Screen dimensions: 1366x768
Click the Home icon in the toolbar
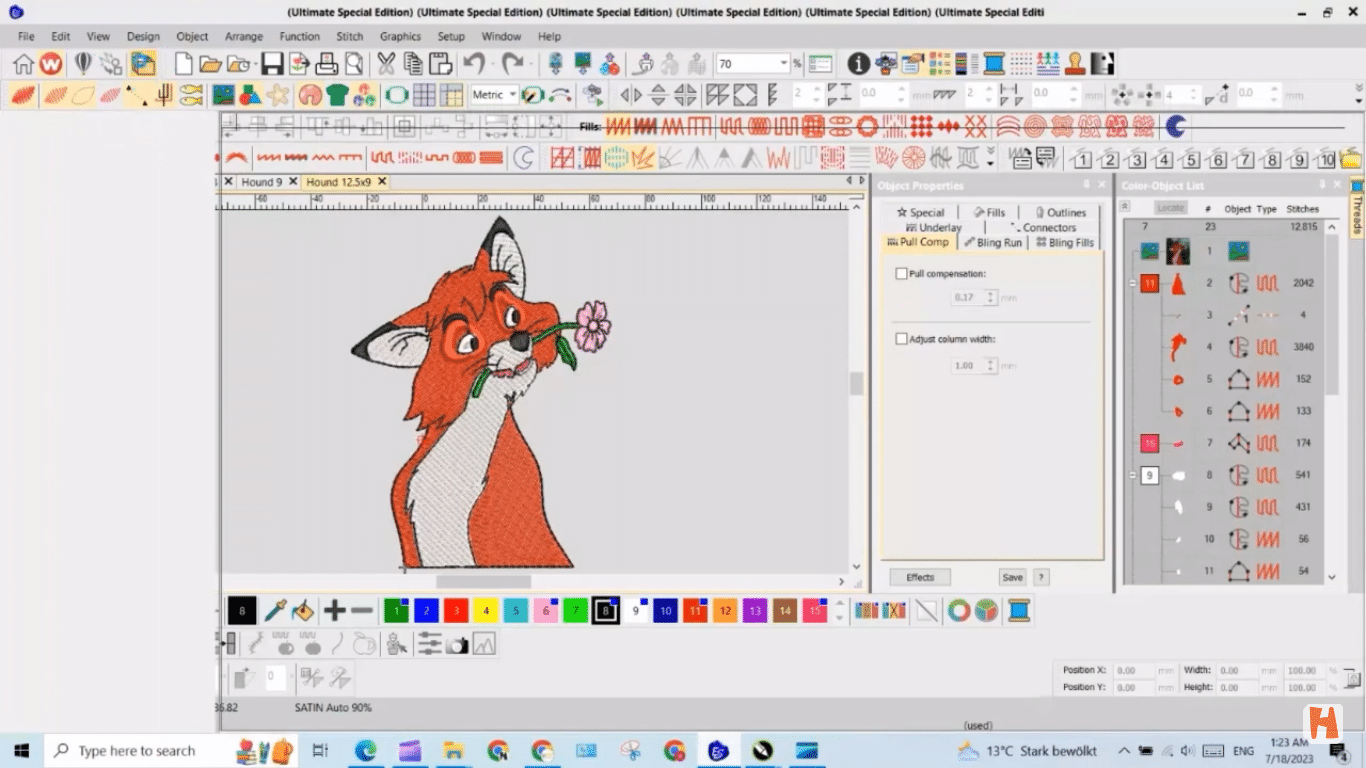[x=23, y=64]
